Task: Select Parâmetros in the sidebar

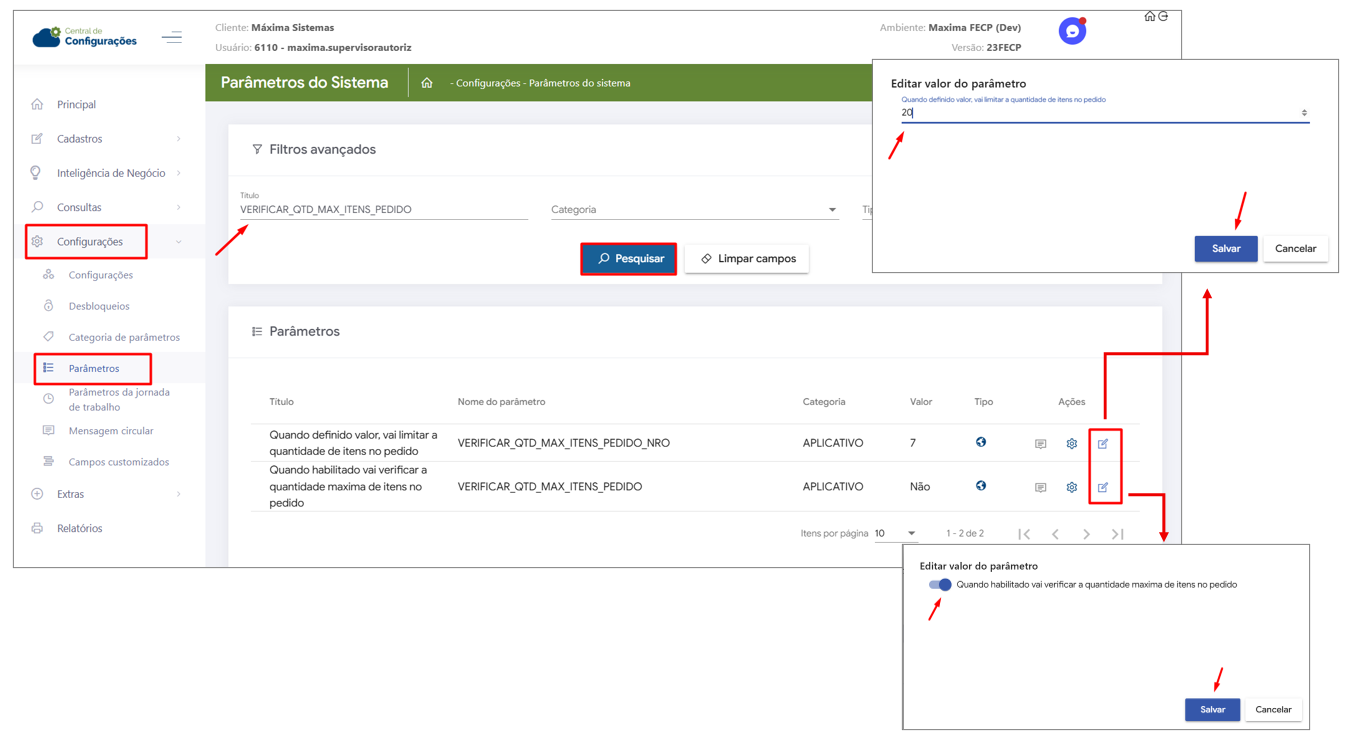Action: (94, 368)
